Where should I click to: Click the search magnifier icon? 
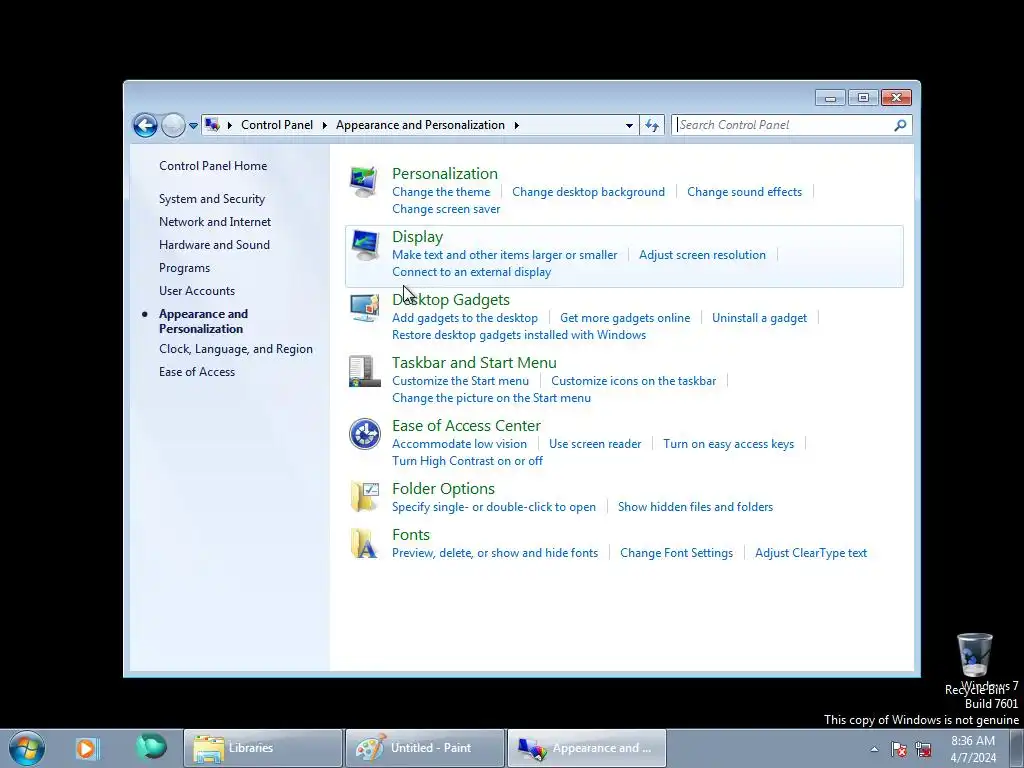click(900, 125)
